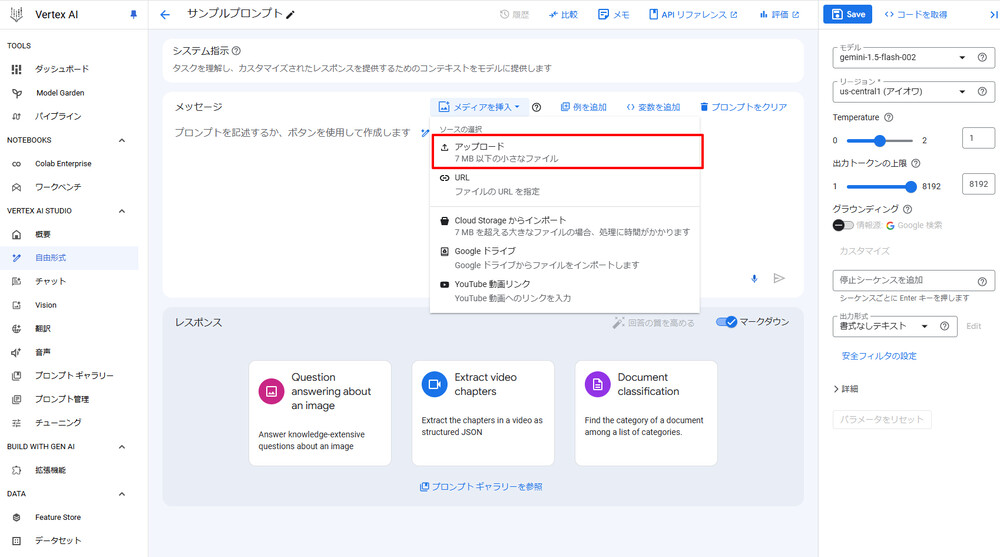Collapse the DATA sidebar section
The image size is (1000, 557).
pyautogui.click(x=122, y=494)
